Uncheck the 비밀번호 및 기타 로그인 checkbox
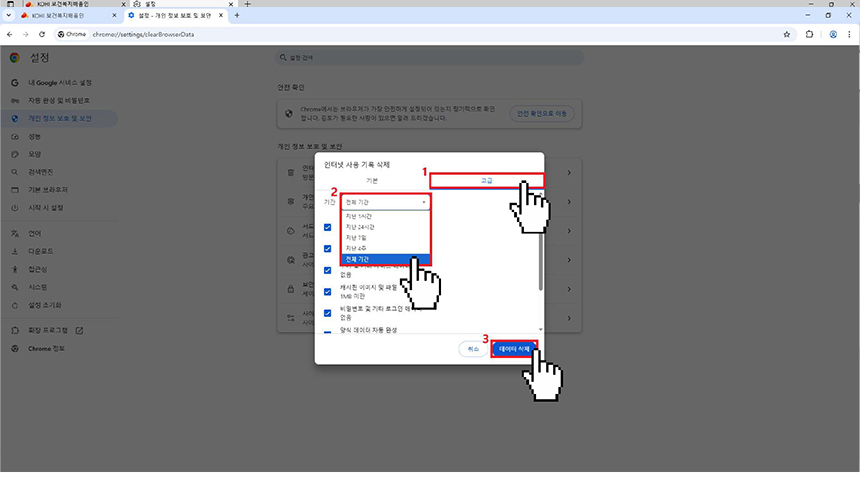This screenshot has height=480, width=860. (x=327, y=313)
